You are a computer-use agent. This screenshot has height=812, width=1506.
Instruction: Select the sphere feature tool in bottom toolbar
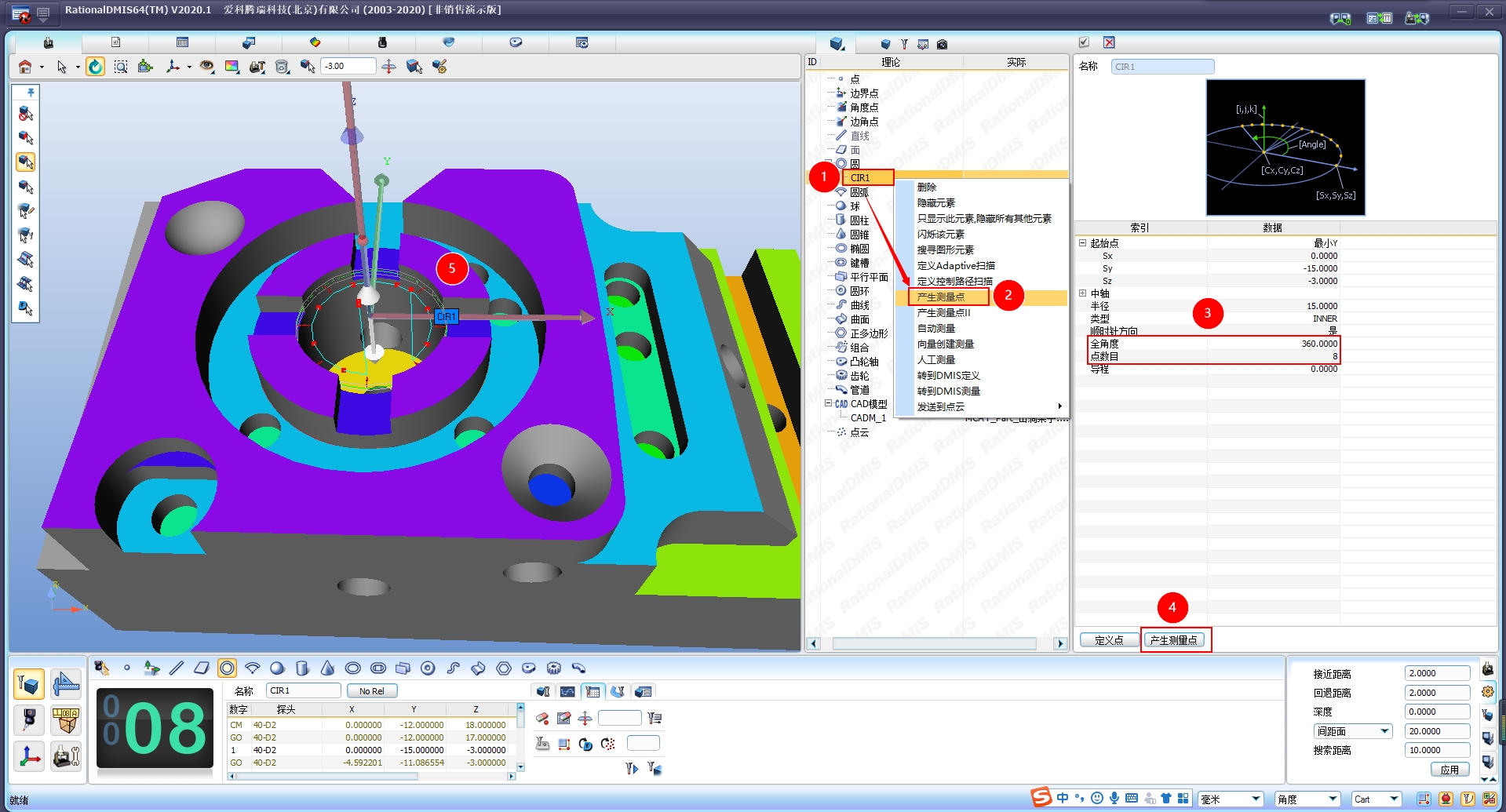pos(277,668)
